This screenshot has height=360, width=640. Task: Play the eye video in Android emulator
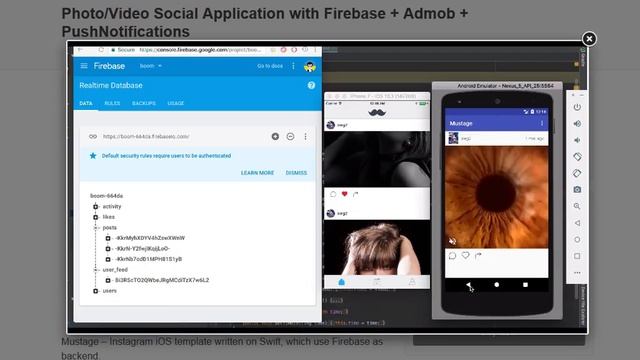click(x=496, y=197)
